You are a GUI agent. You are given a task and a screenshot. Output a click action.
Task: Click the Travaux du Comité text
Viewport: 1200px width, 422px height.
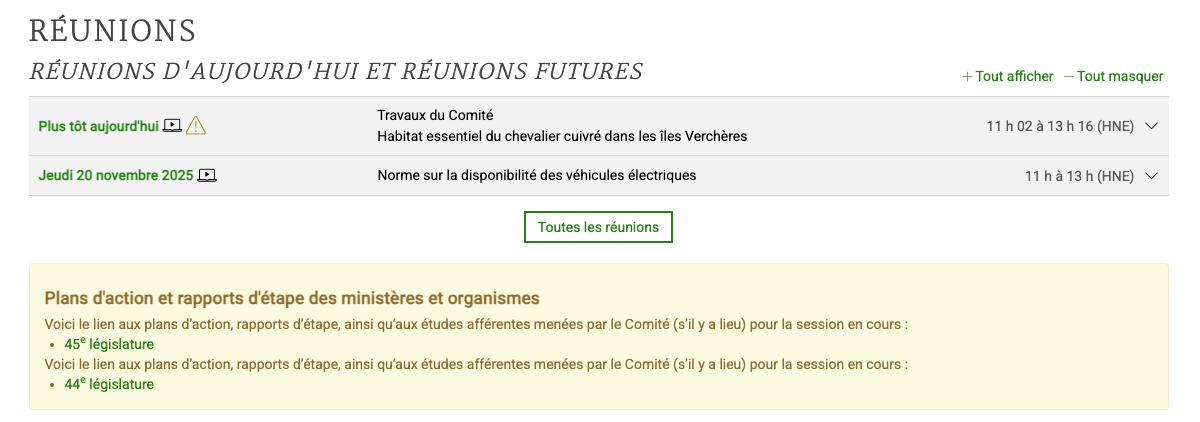[x=435, y=115]
